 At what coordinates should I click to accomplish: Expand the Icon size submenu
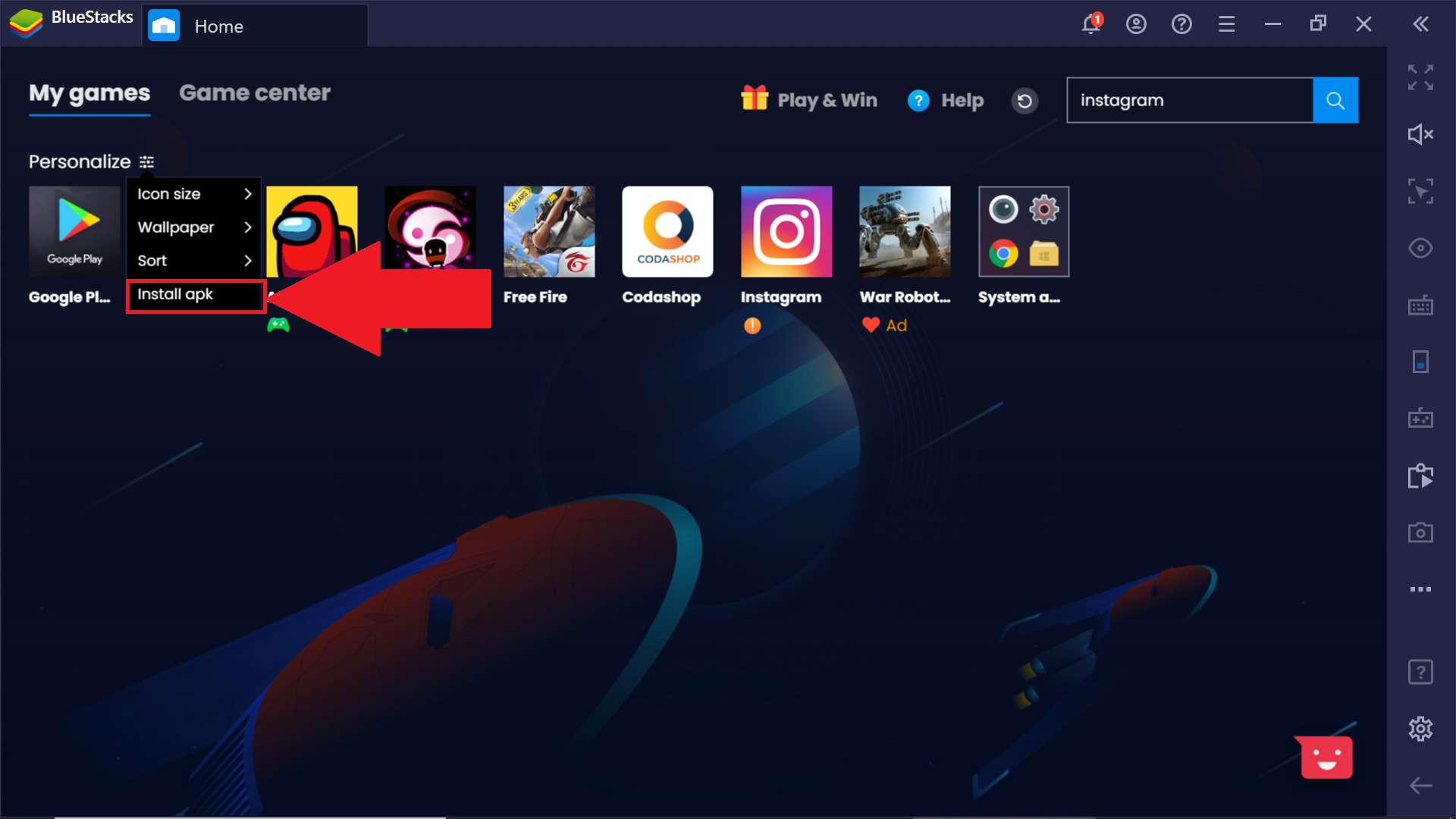pyautogui.click(x=192, y=194)
